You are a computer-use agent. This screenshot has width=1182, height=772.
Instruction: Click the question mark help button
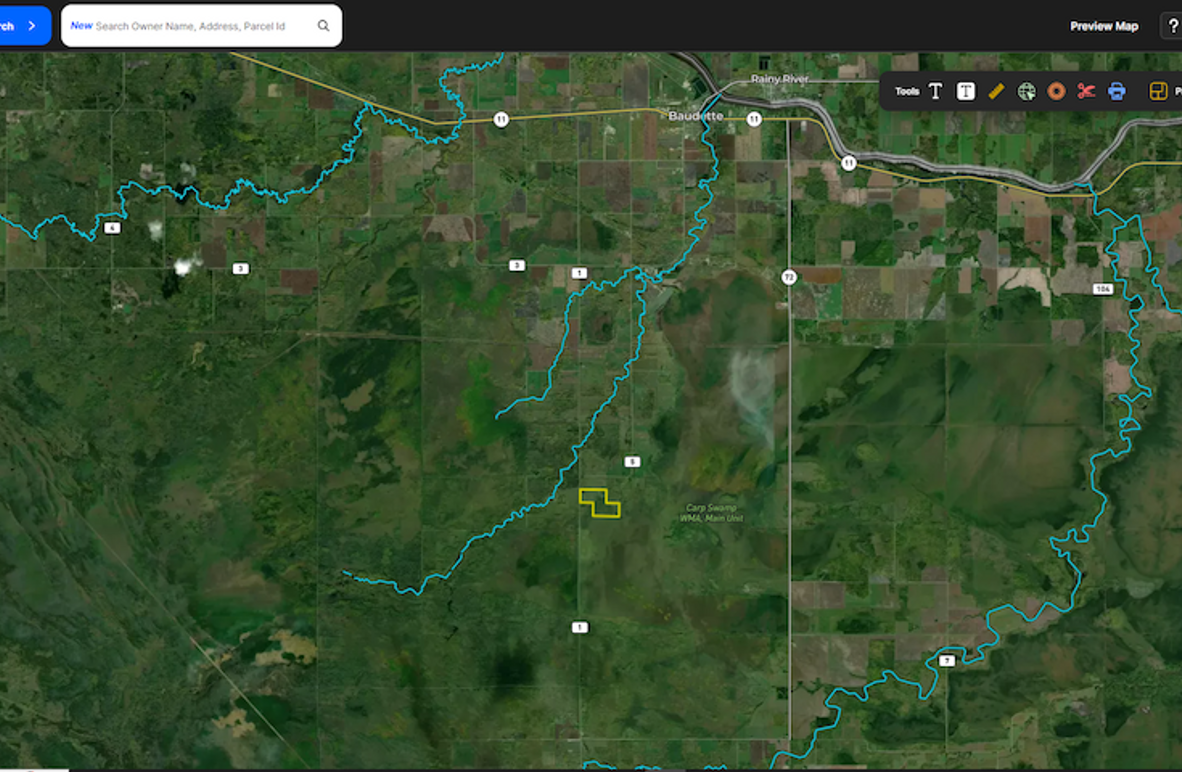pyautogui.click(x=1172, y=26)
